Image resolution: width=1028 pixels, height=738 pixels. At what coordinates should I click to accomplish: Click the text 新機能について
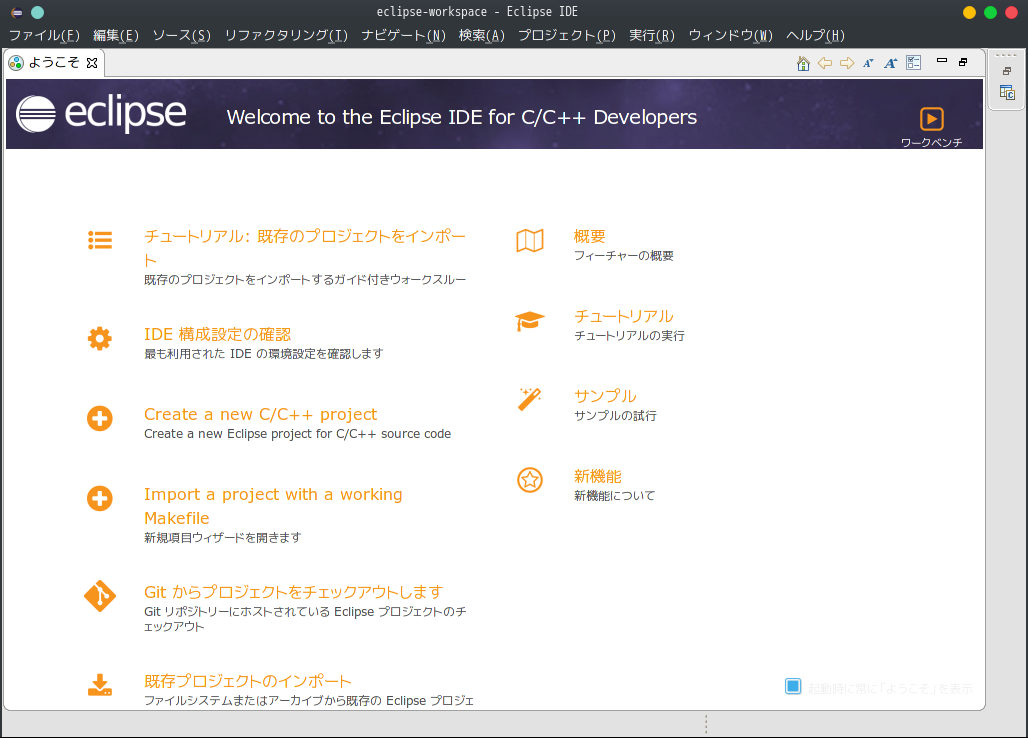tap(614, 495)
